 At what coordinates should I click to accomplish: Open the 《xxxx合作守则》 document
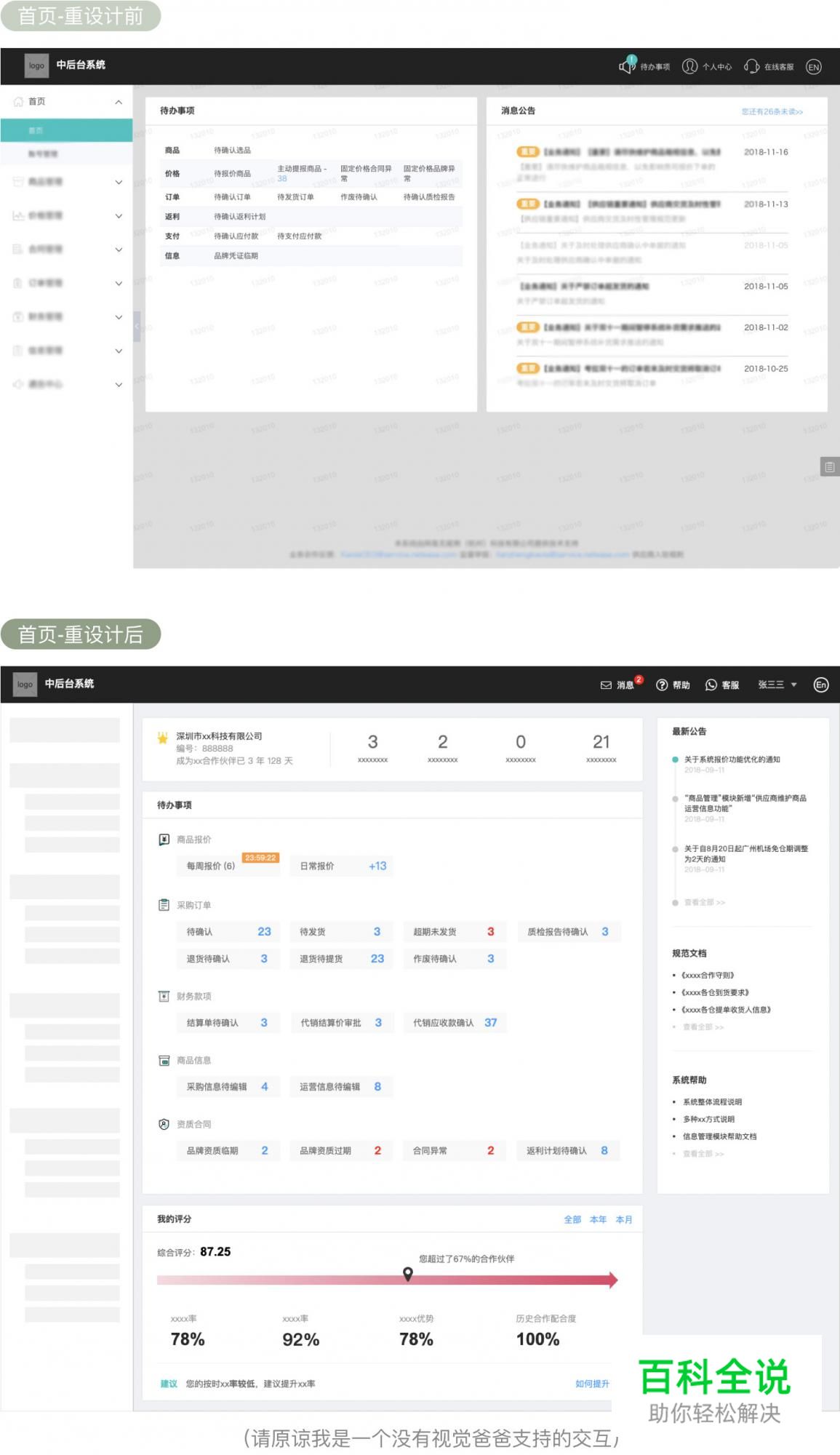[x=708, y=975]
